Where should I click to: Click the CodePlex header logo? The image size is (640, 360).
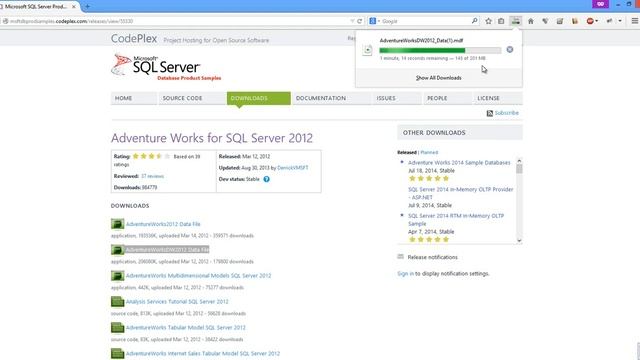pyautogui.click(x=134, y=38)
